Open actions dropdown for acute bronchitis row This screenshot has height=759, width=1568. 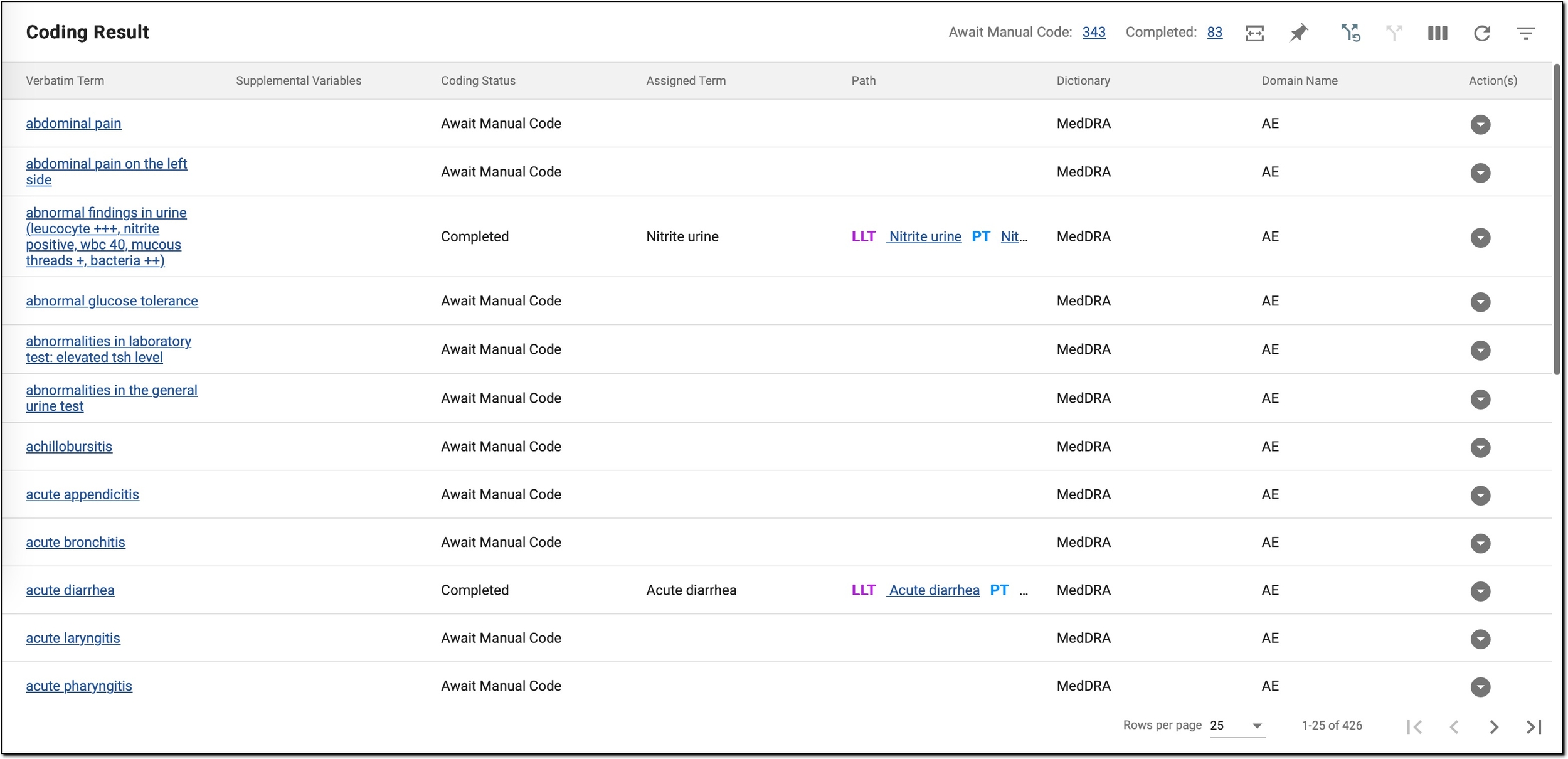(x=1480, y=543)
